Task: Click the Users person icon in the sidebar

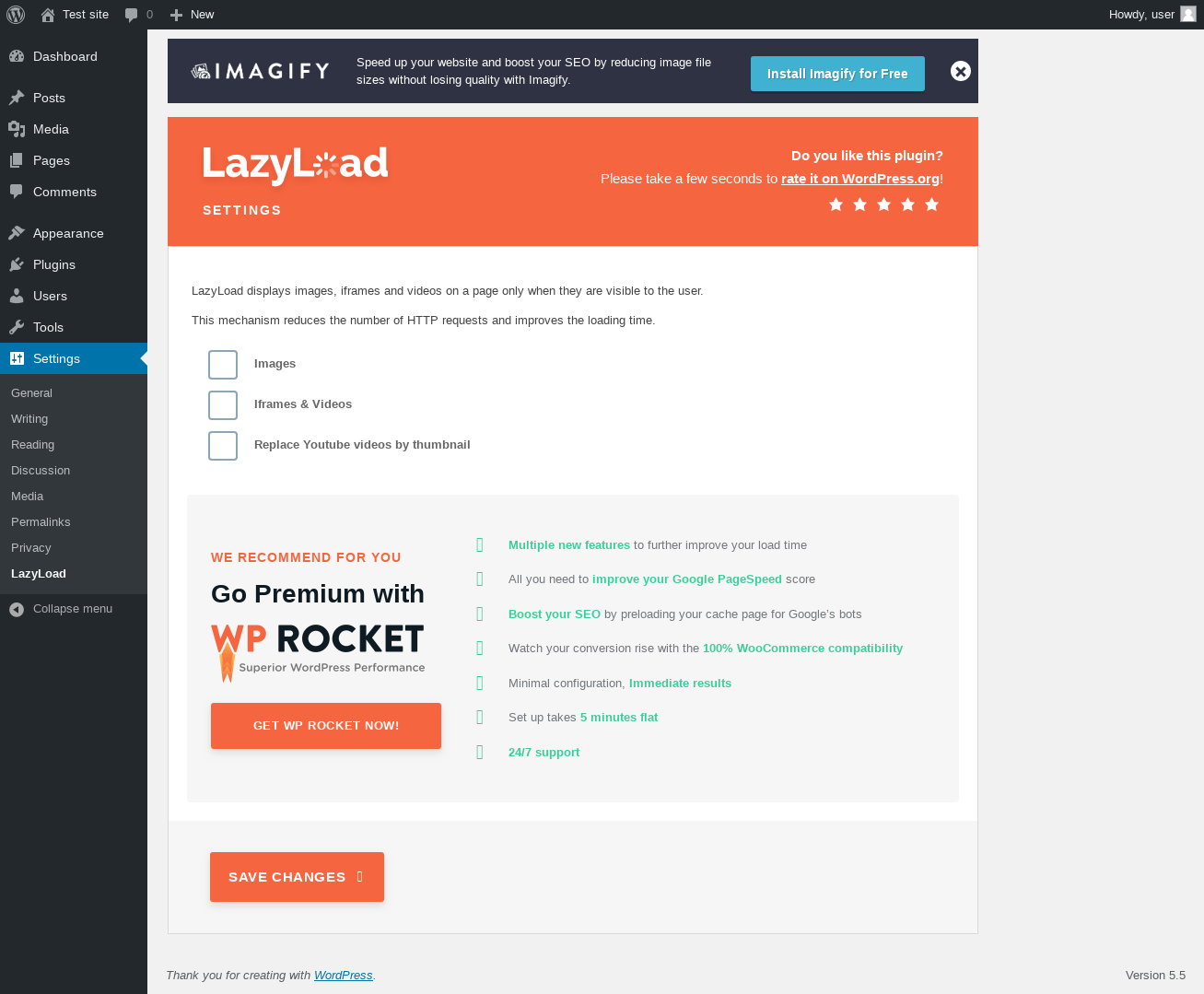Action: (17, 296)
